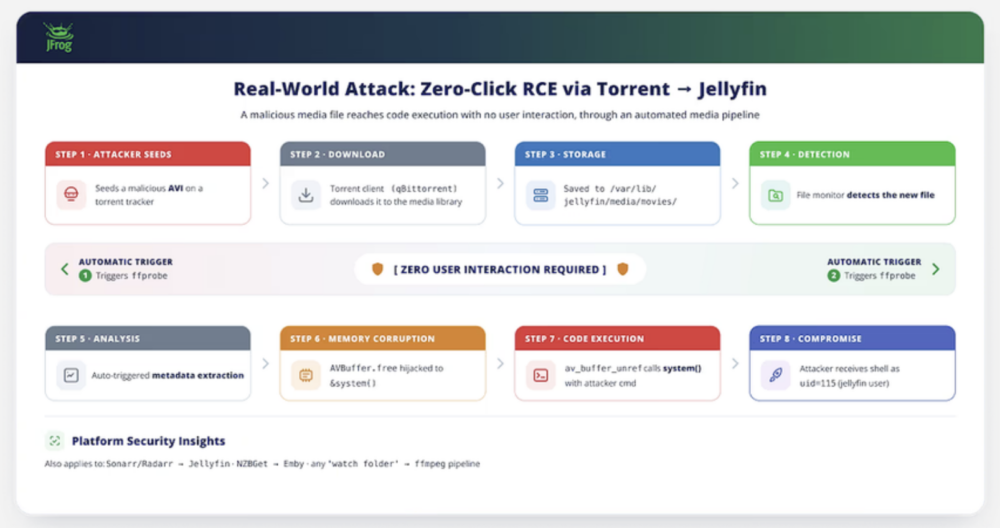The image size is (1000, 528).
Task: Select the STEP 8 - COMPROMISE header
Action: (x=852, y=339)
